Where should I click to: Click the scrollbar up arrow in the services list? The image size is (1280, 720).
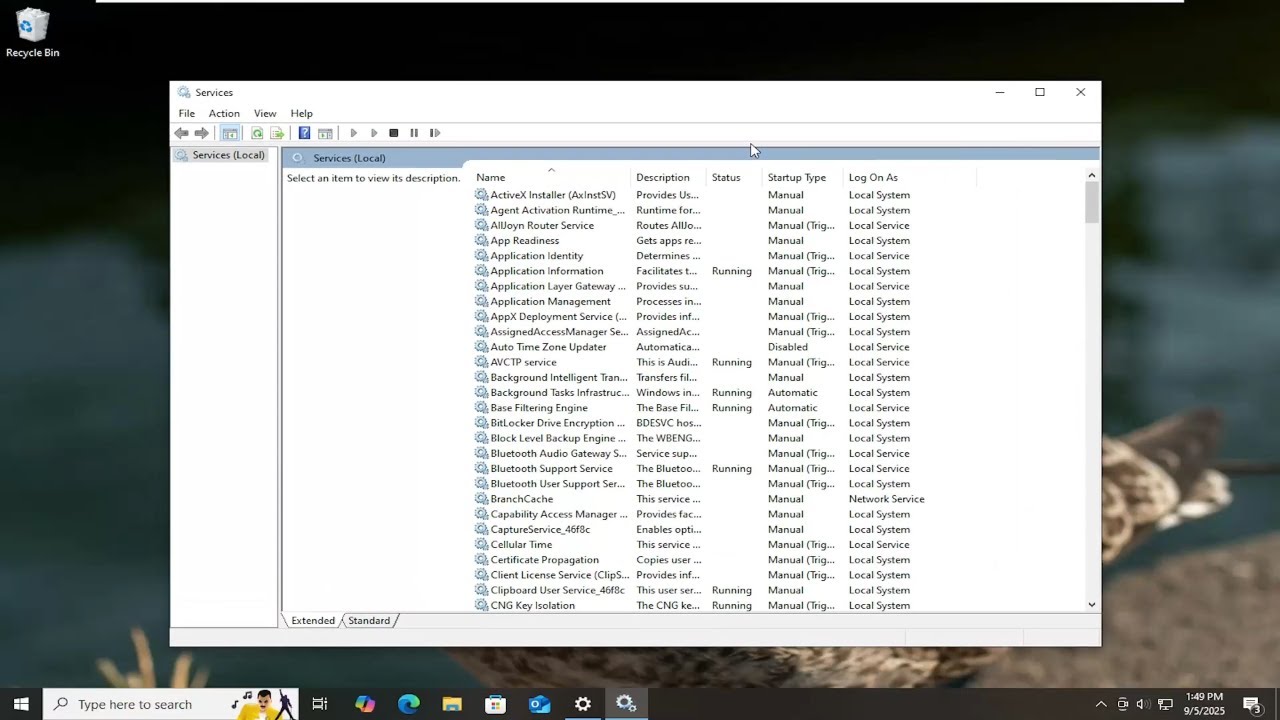pos(1091,176)
